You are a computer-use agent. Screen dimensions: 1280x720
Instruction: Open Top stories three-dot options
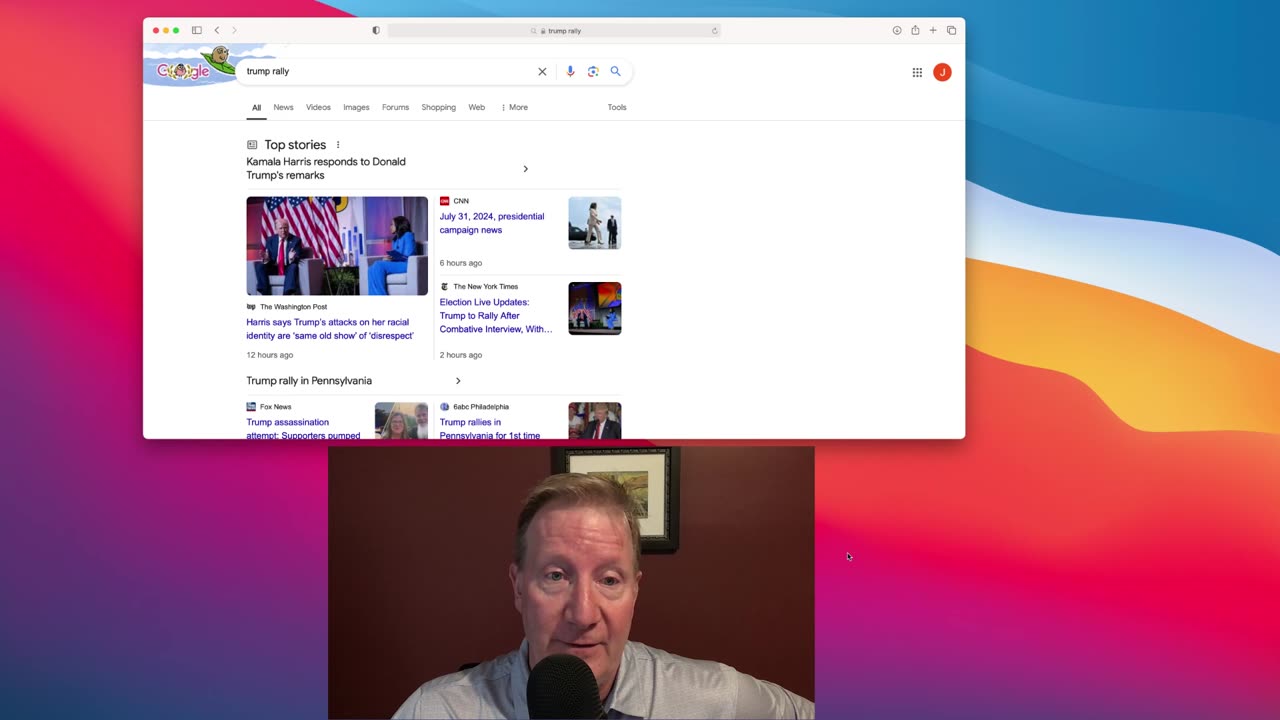pos(338,145)
